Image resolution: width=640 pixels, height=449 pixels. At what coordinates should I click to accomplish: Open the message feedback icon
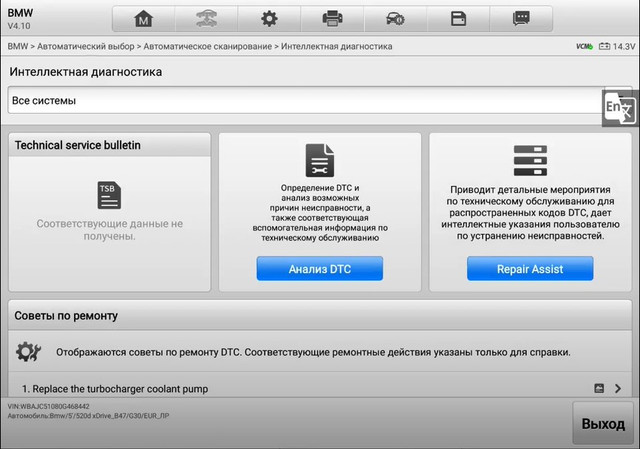tap(520, 19)
